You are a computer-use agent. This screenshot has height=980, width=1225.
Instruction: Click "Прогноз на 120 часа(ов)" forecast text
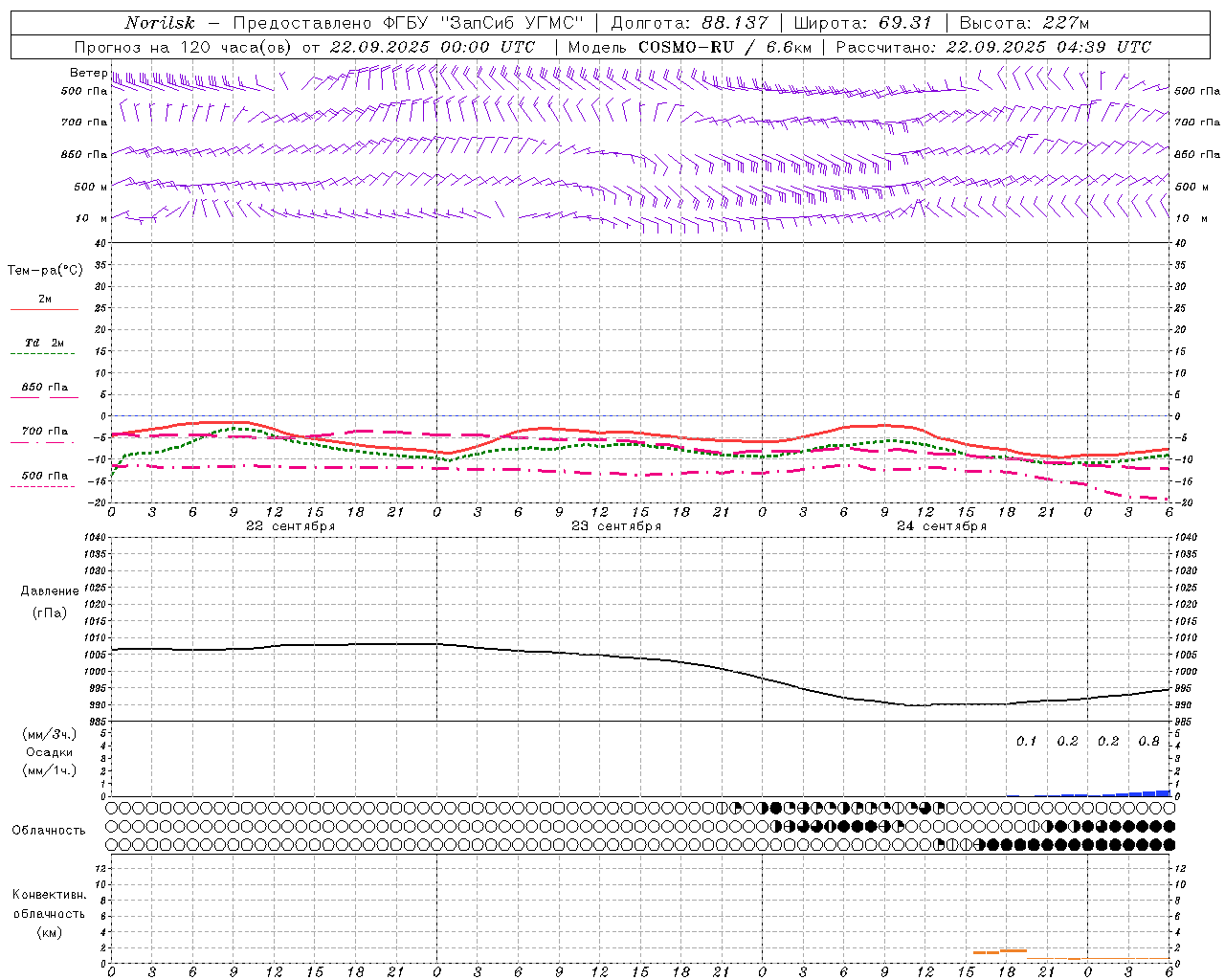185,47
